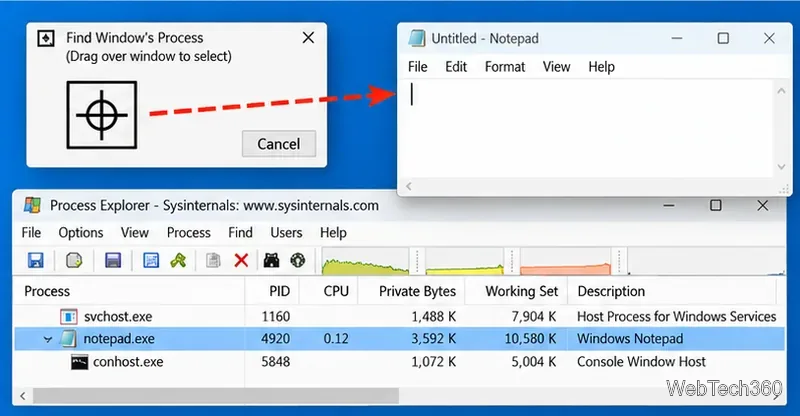This screenshot has width=800, height=416.
Task: Open the System Information toolbar icon
Action: point(113,261)
